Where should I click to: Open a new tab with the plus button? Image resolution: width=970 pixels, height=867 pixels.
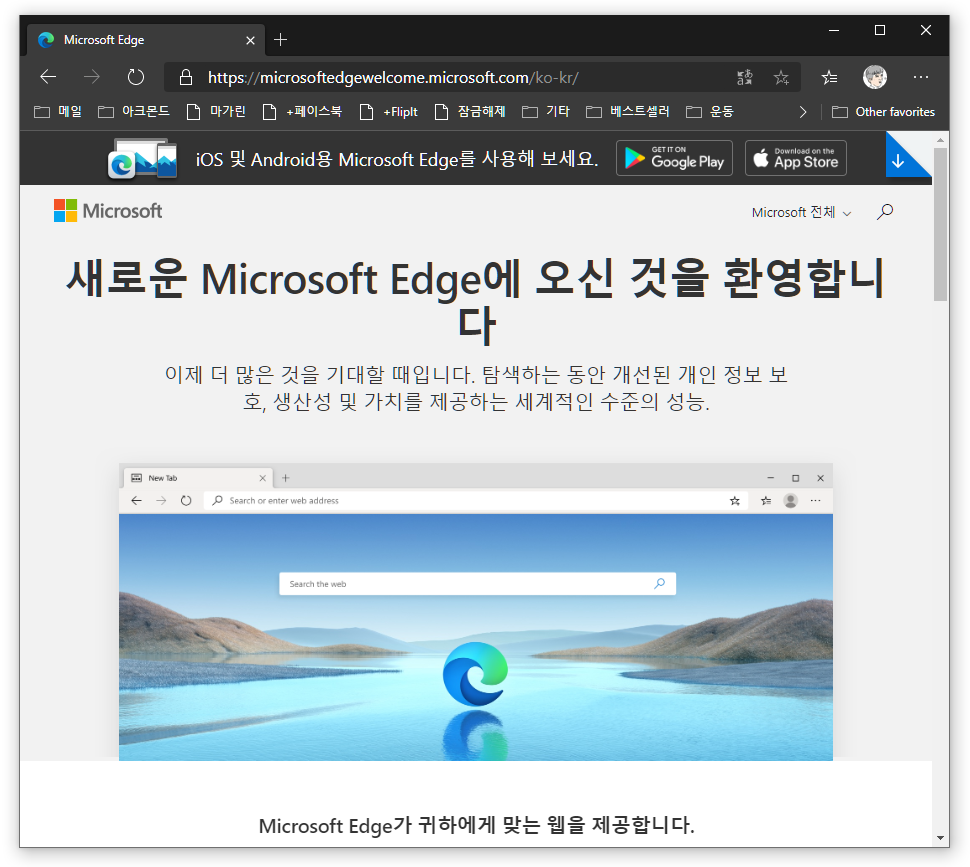[x=280, y=40]
